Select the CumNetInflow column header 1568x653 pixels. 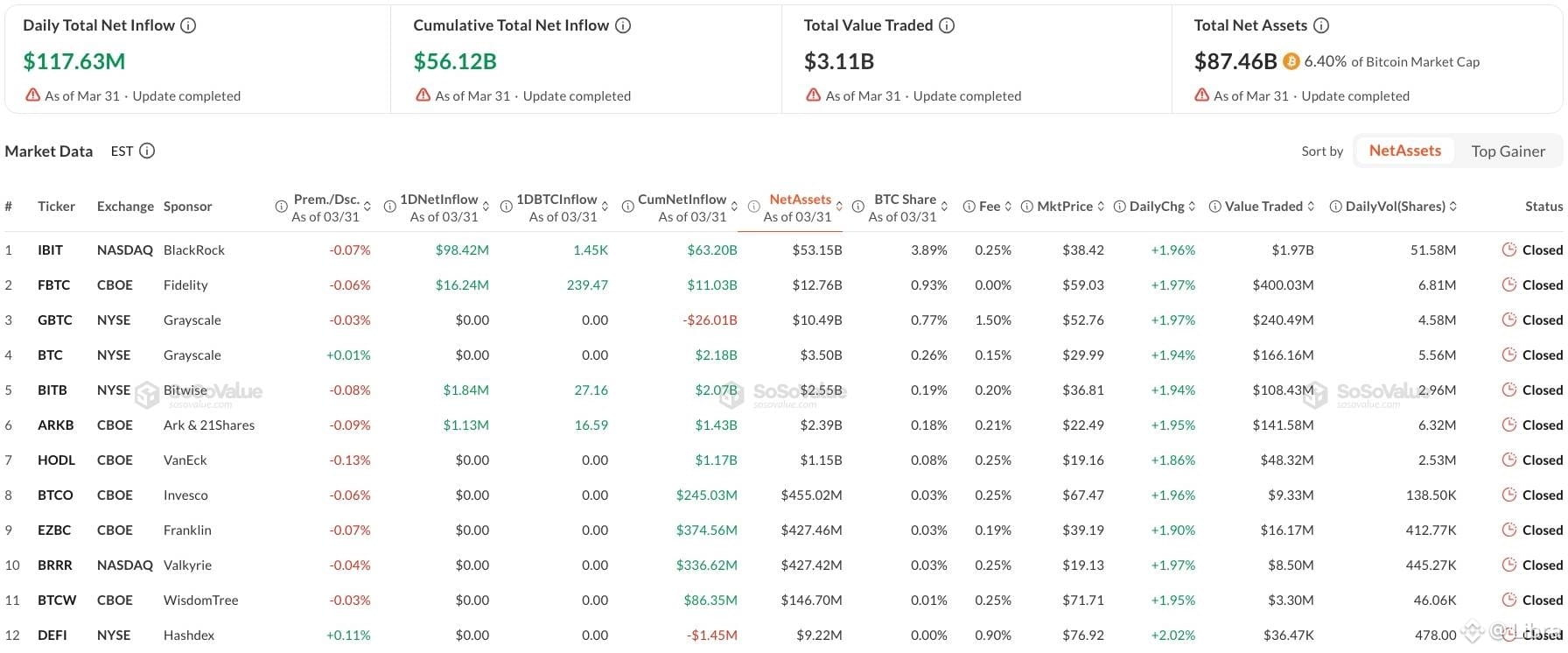click(682, 200)
